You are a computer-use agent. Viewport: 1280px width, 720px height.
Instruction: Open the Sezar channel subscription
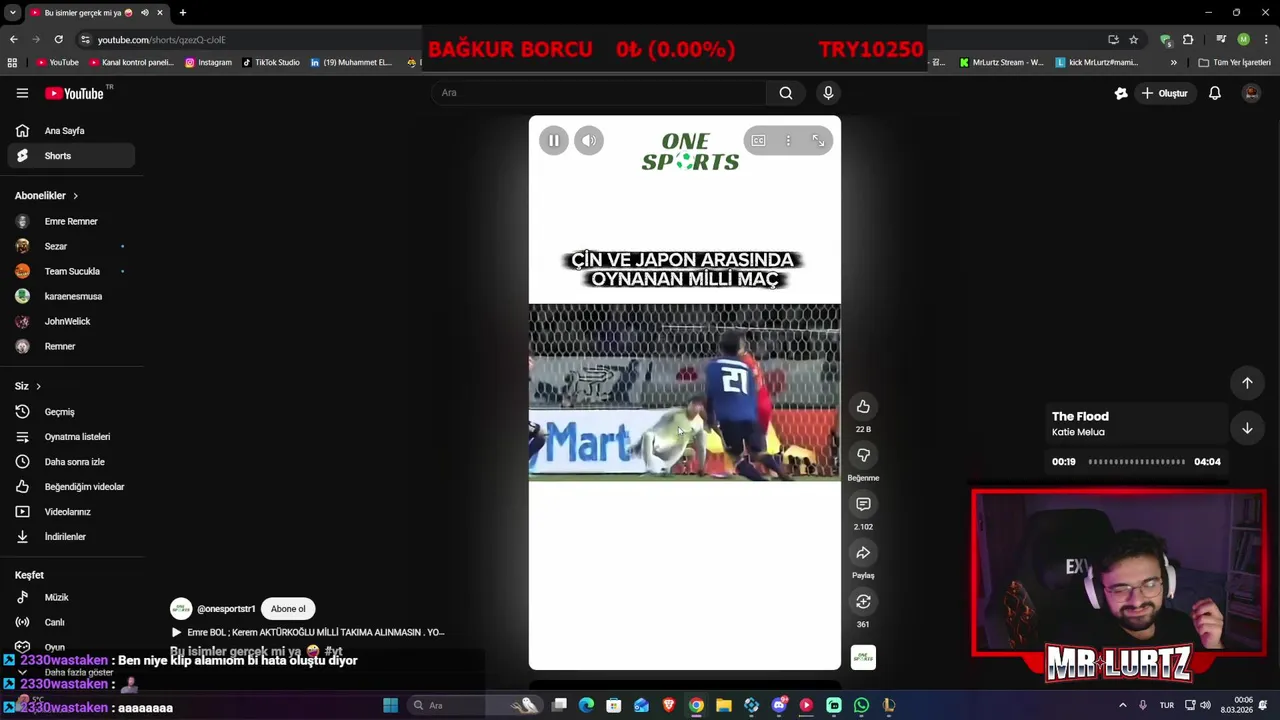pyautogui.click(x=70, y=246)
